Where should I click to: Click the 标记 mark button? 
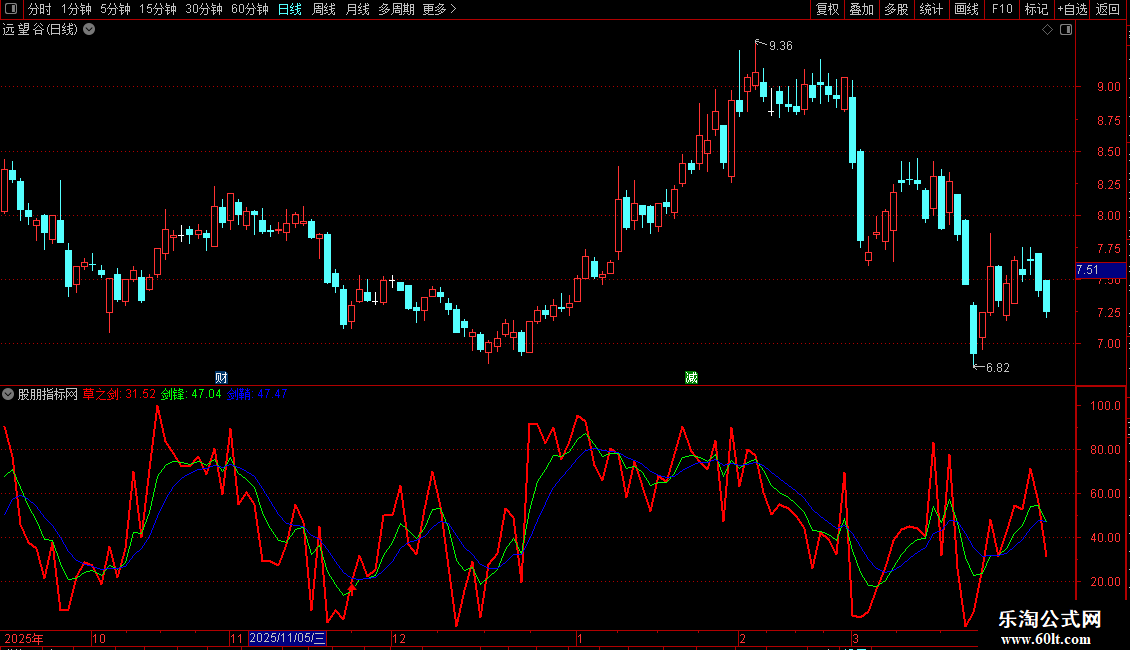point(1036,9)
